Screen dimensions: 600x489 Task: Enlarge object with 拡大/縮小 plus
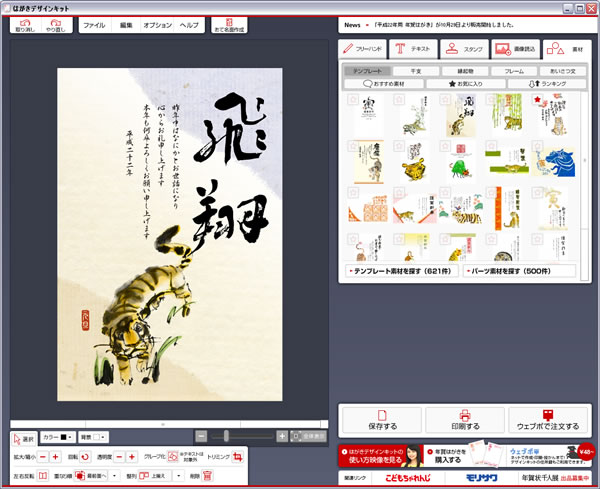tap(55, 457)
